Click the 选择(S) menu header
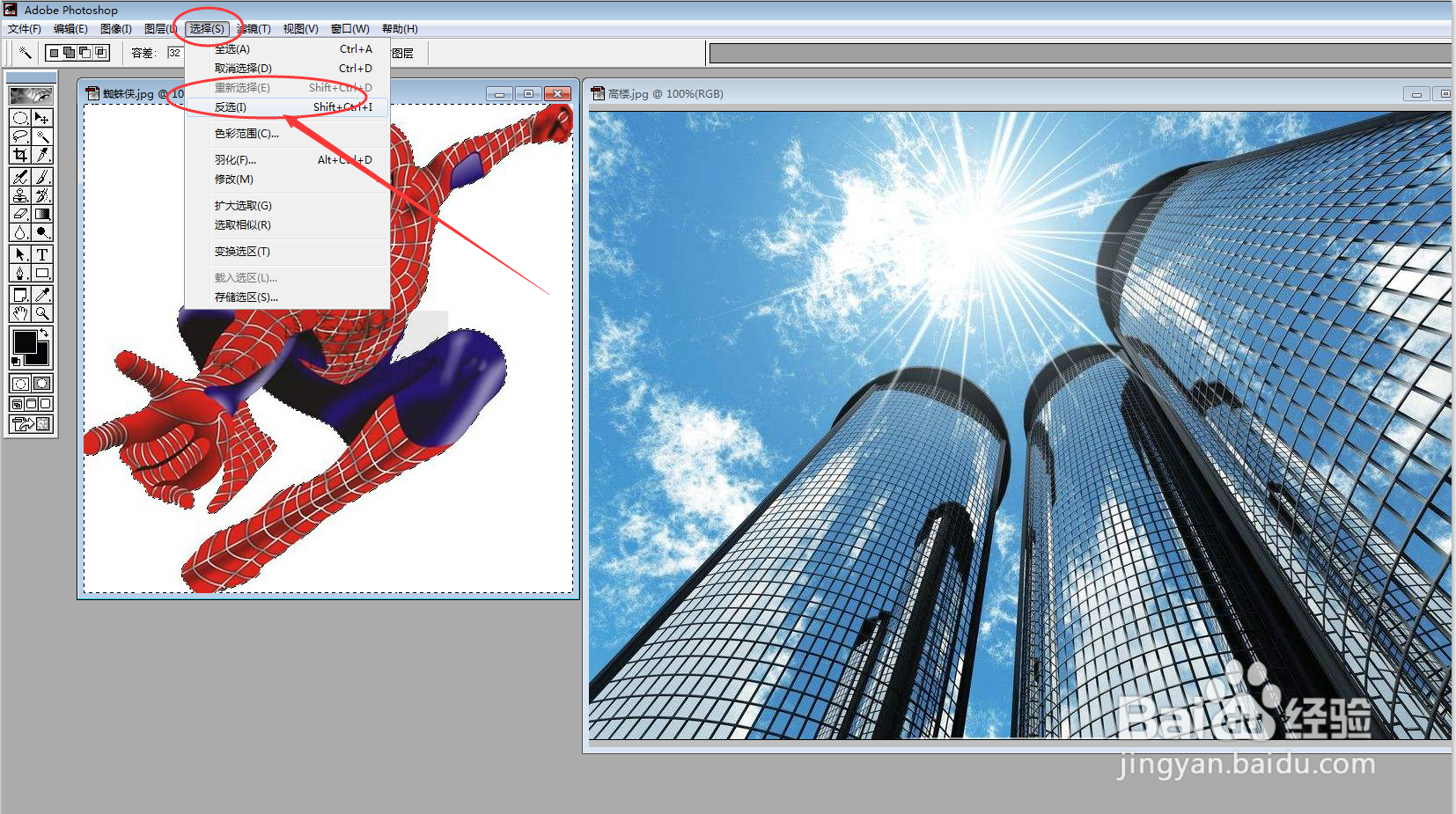Screen dimensions: 1456x814 point(207,29)
